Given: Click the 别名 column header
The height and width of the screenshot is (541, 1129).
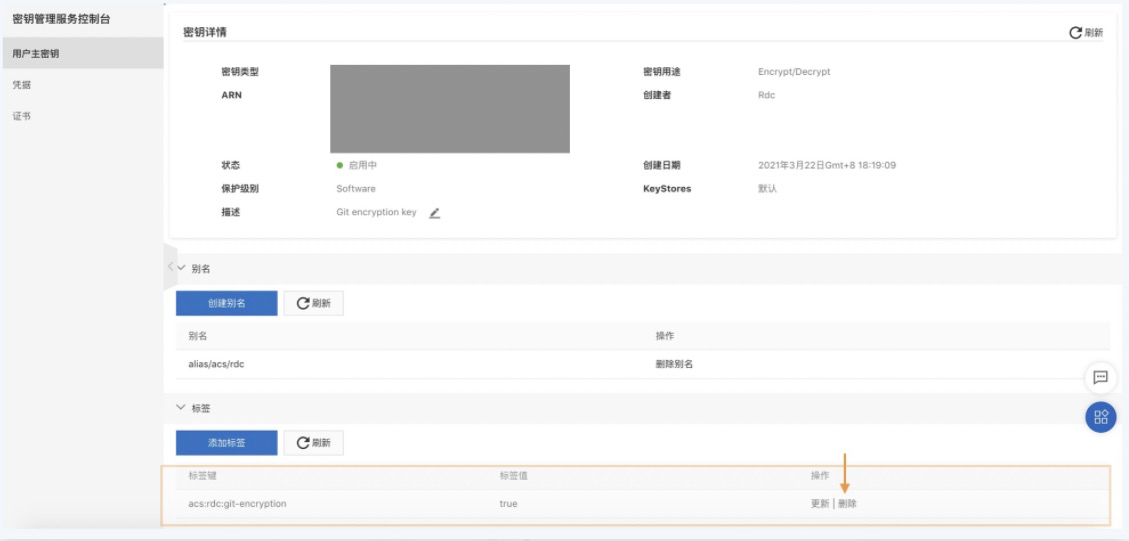Looking at the screenshot, I should coord(198,336).
